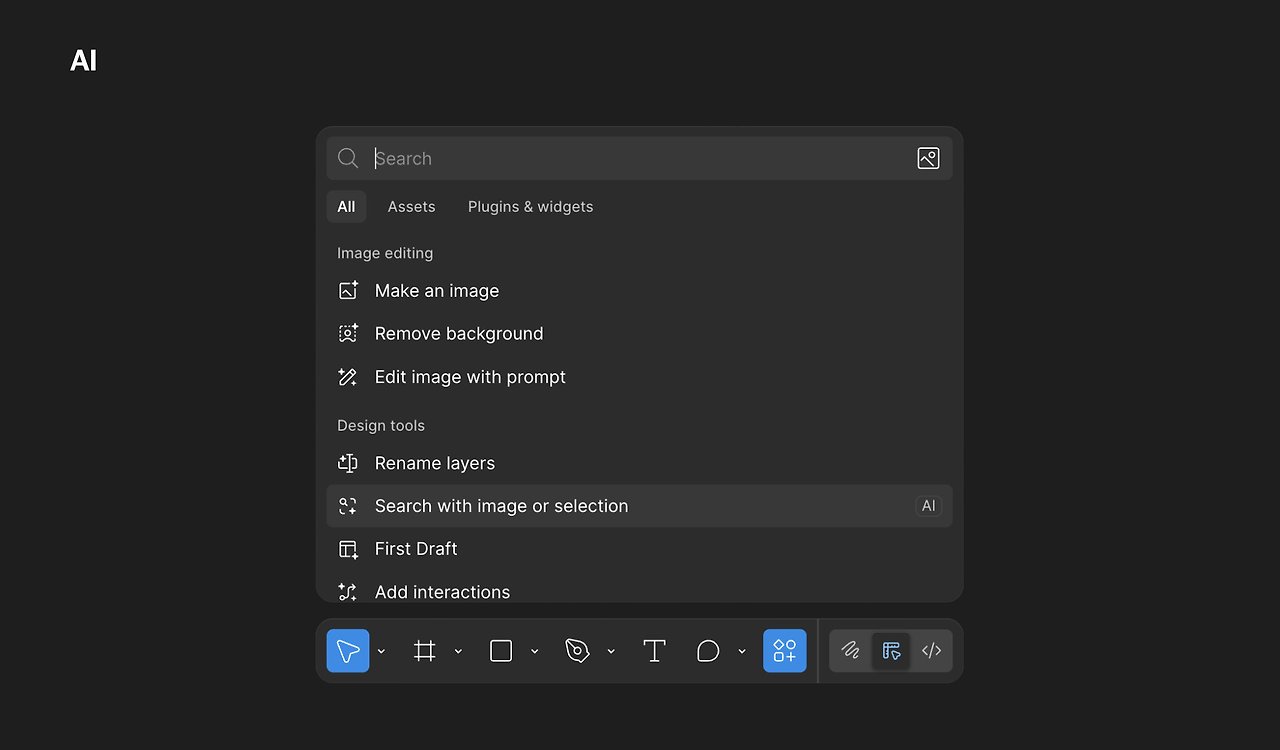Switch to Dev Mode
The height and width of the screenshot is (750, 1280).
point(931,651)
